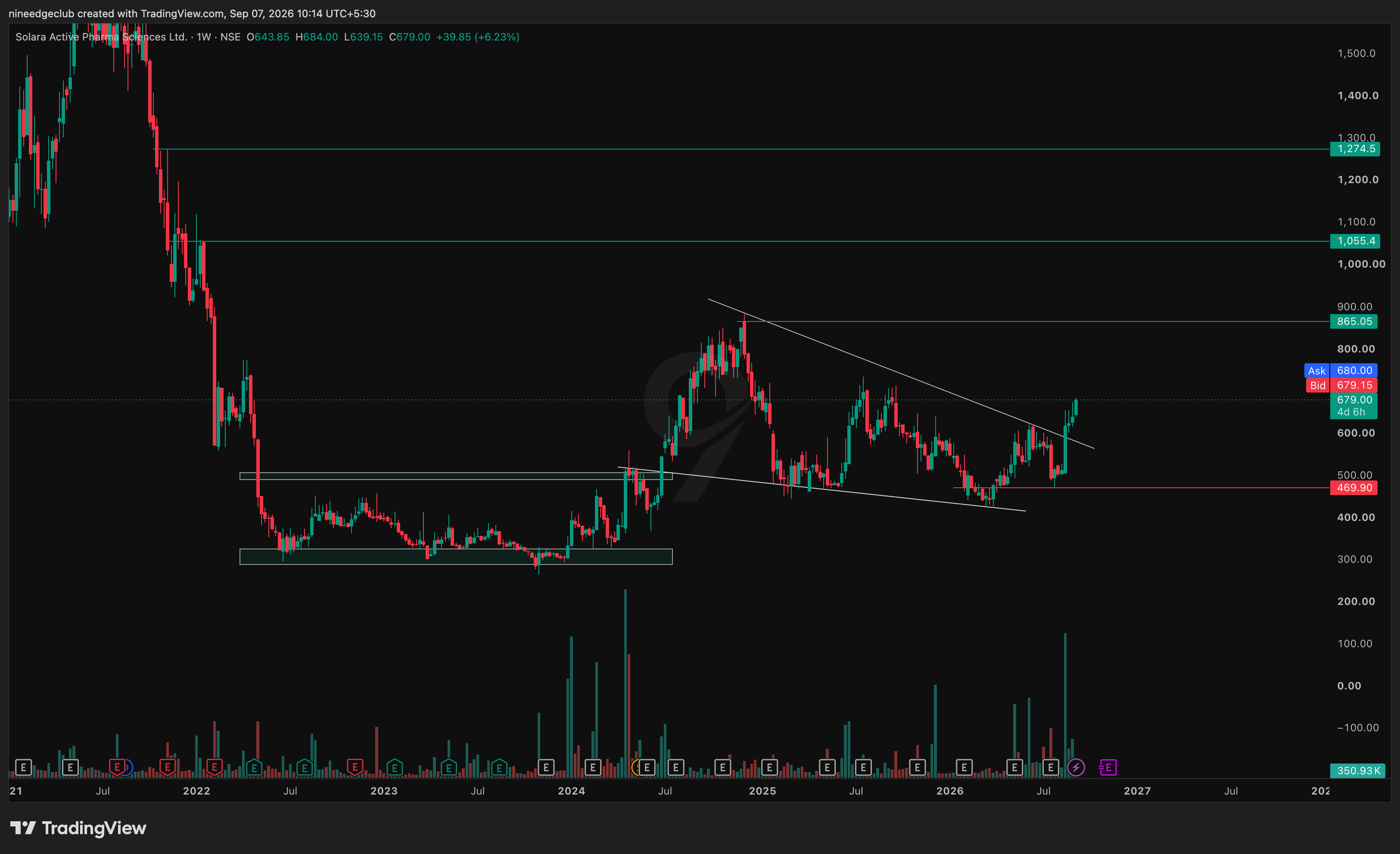Click the purple lightning bolt event icon
This screenshot has width=1400, height=854.
coord(1075,768)
